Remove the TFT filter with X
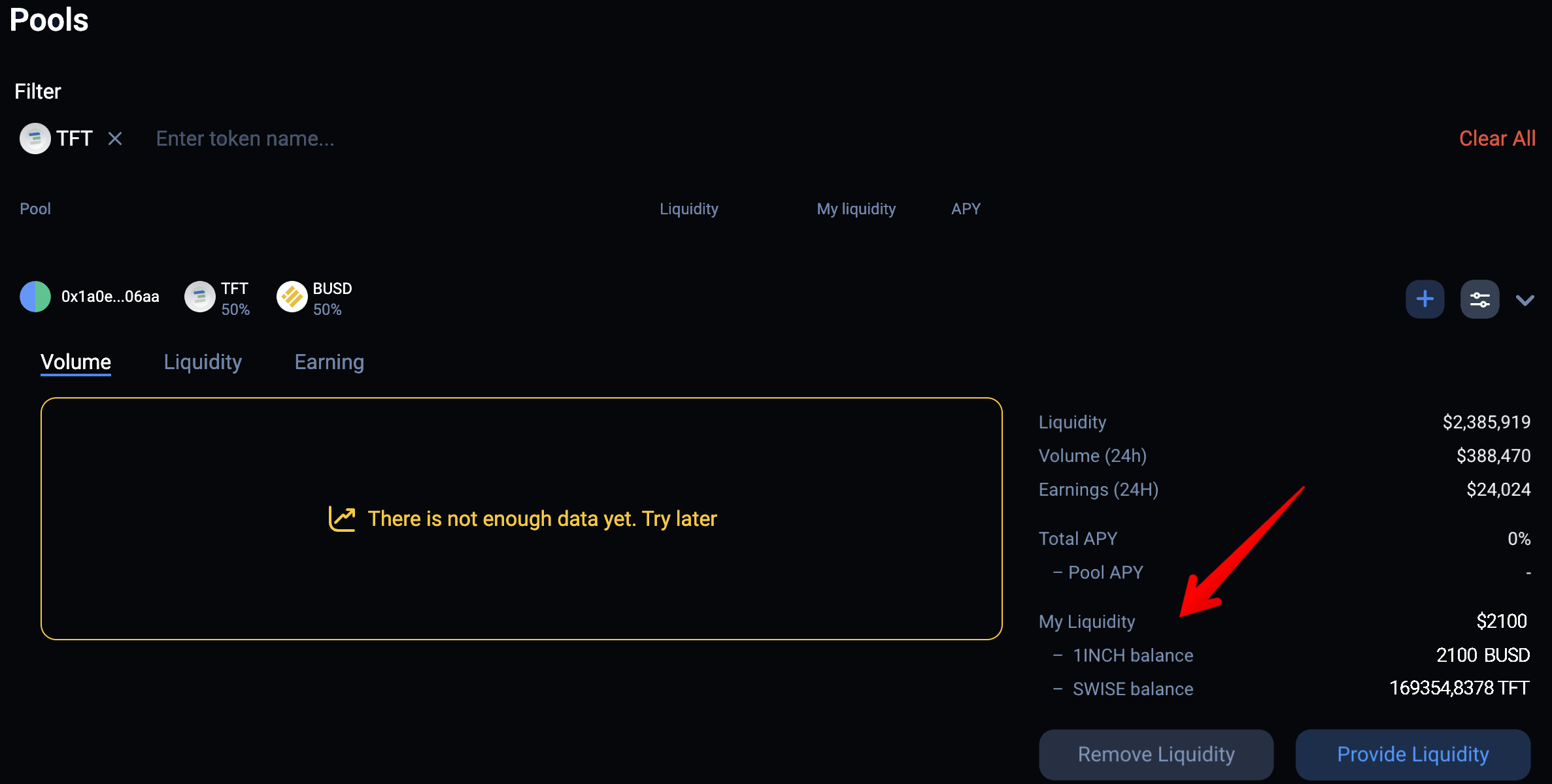1552x784 pixels. (115, 139)
